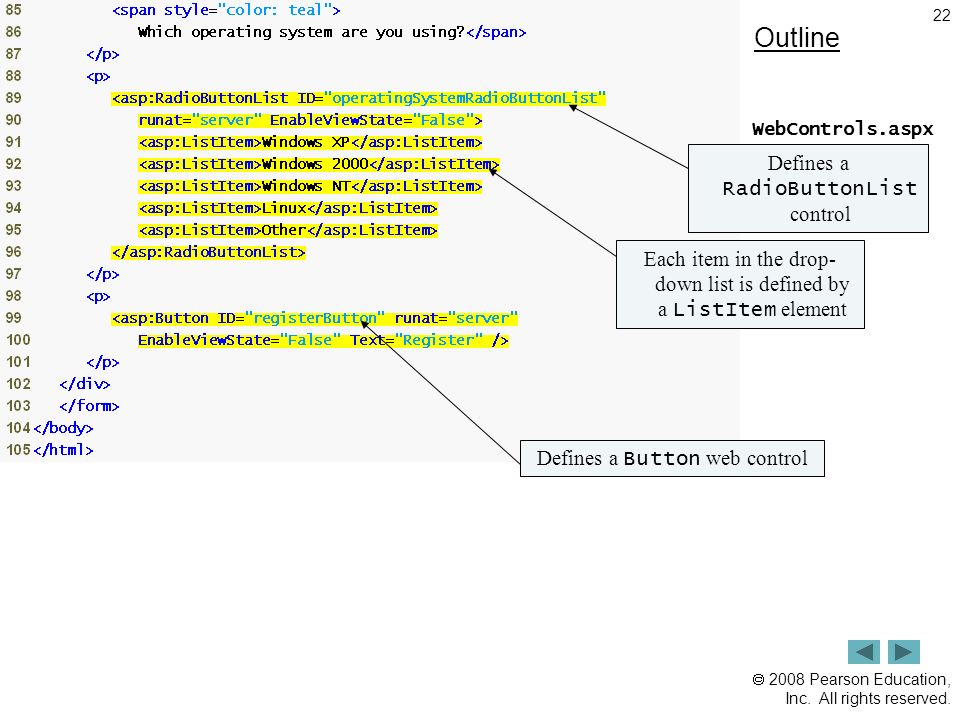Viewport: 960px width, 720px height.
Task: Click the 2008 Pearson Education copyright text
Action: tap(851, 689)
